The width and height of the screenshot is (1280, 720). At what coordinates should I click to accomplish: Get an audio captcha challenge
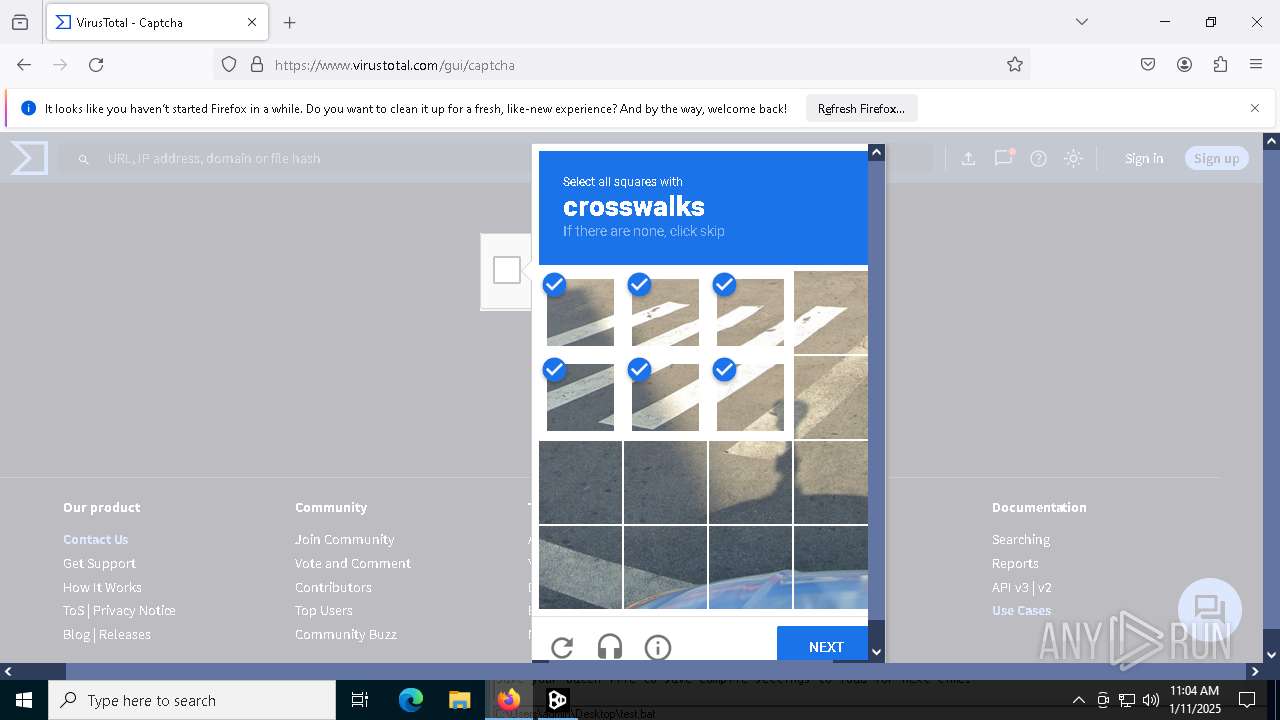click(x=610, y=647)
